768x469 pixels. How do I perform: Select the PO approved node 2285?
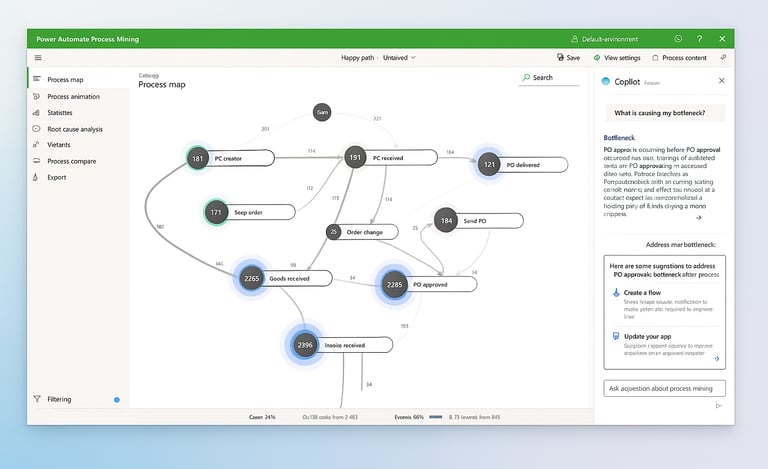(x=430, y=284)
